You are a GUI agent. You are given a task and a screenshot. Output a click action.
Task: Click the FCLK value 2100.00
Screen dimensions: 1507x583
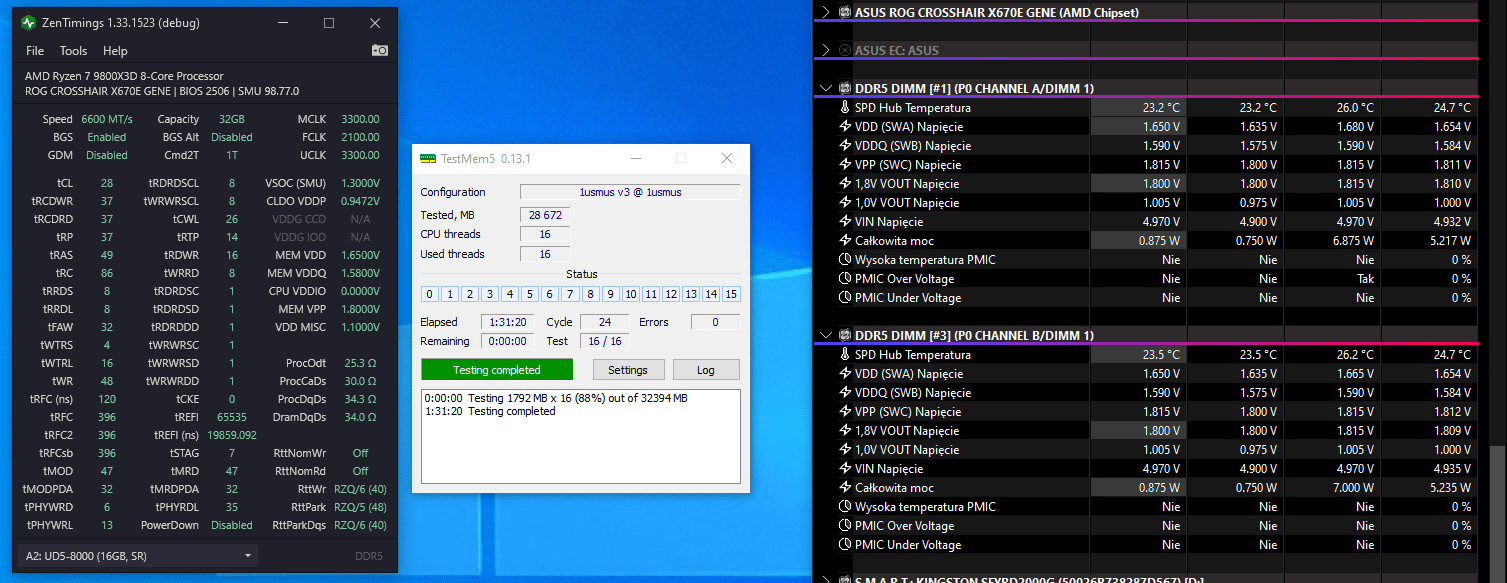pos(360,137)
